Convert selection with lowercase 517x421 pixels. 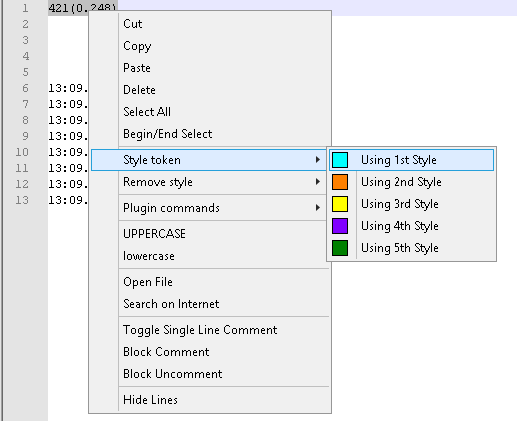point(210,256)
